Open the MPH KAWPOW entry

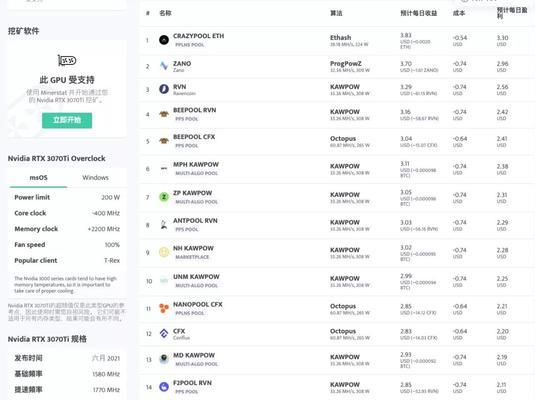[x=196, y=165]
